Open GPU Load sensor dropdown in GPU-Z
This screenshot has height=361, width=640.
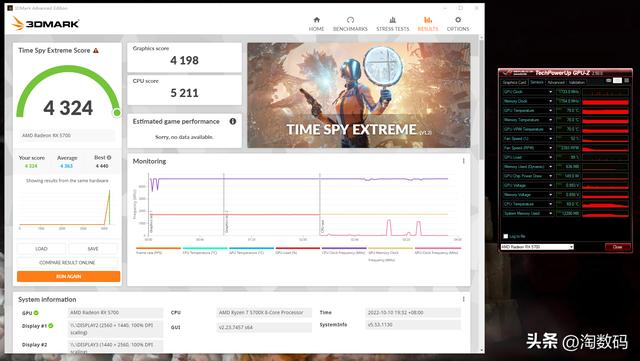tap(550, 157)
